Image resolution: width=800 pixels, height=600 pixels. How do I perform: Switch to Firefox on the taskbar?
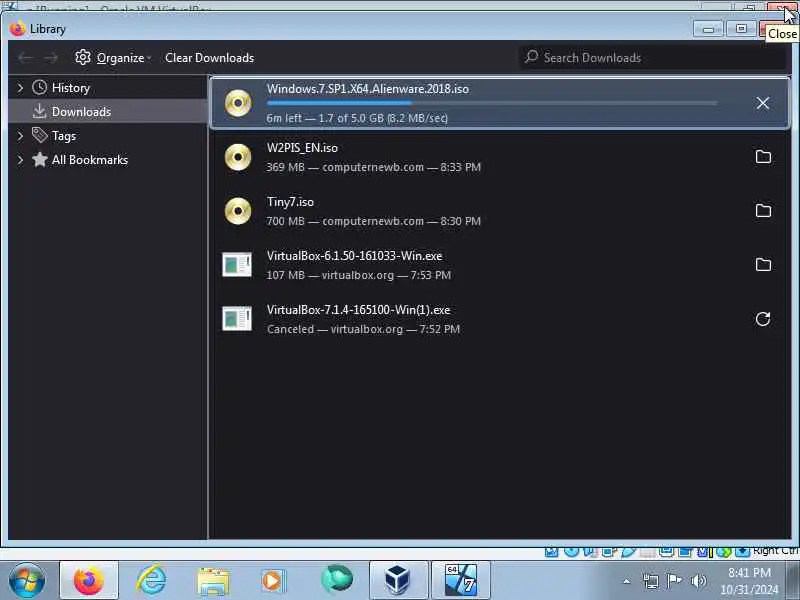(89, 580)
